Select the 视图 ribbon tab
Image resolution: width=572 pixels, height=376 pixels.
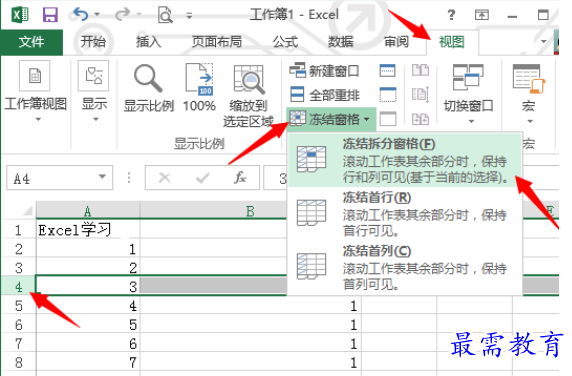452,42
